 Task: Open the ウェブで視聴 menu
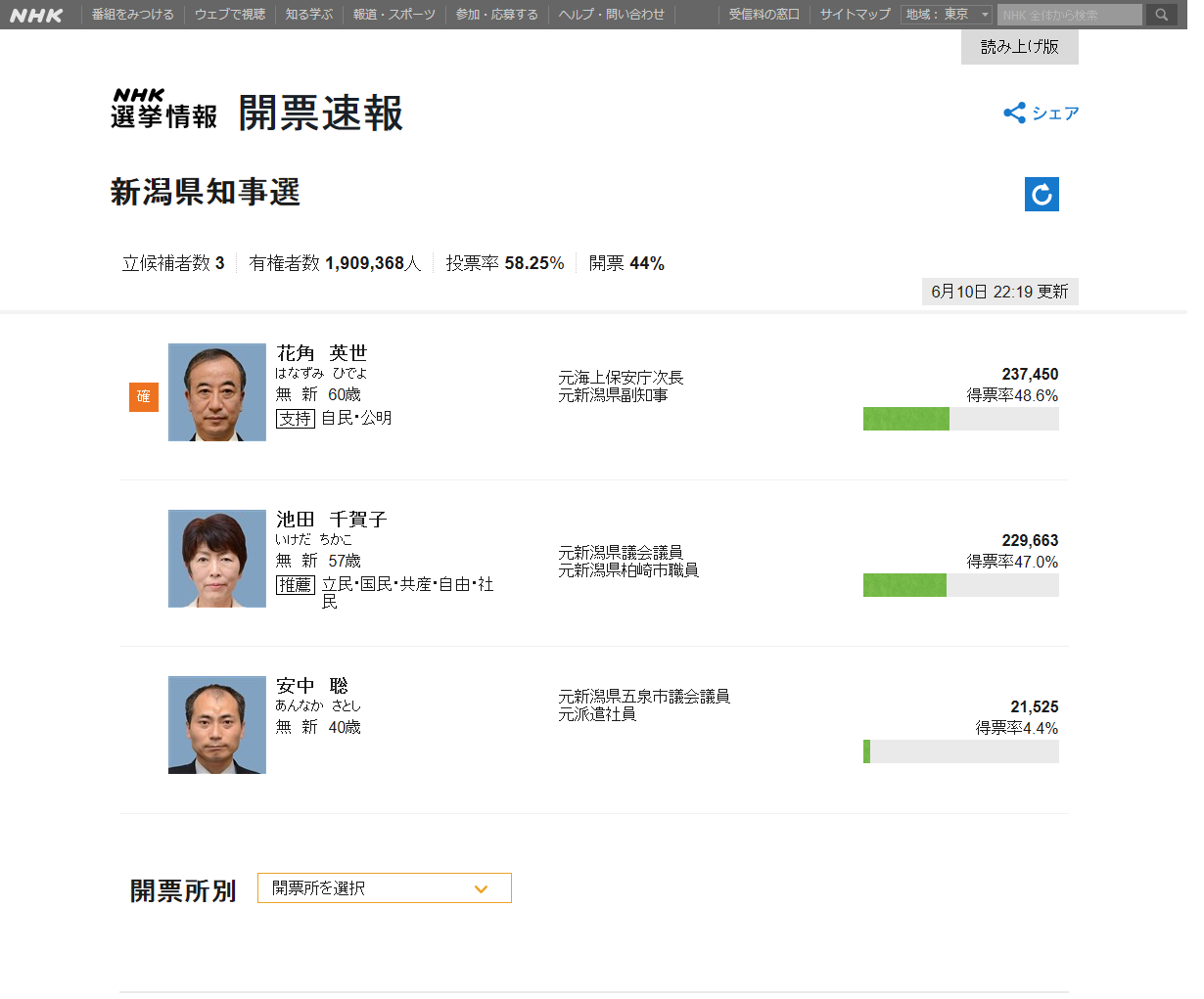point(230,15)
